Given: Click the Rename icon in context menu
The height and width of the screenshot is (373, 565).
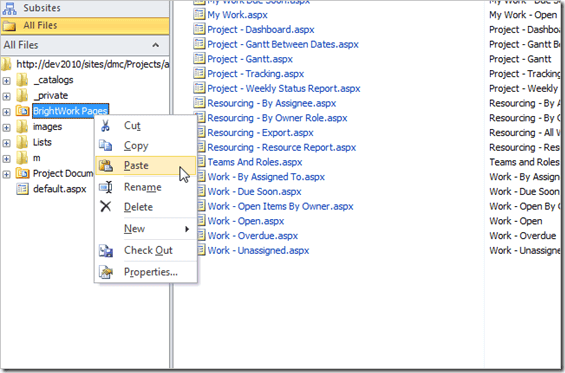Looking at the screenshot, I should [x=106, y=187].
